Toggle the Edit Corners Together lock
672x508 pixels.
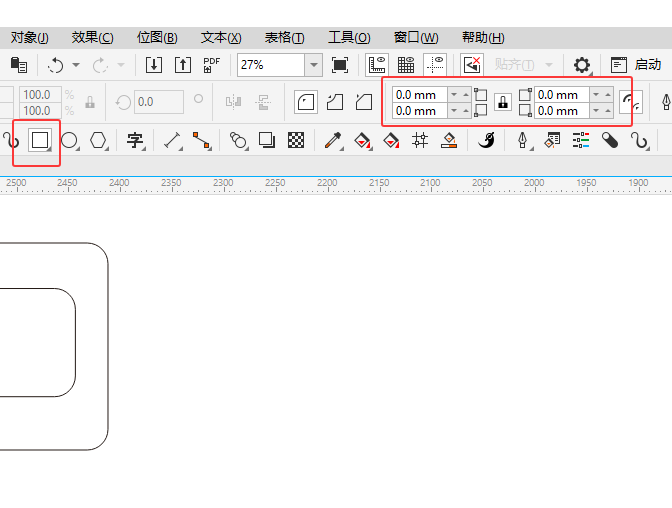click(503, 102)
